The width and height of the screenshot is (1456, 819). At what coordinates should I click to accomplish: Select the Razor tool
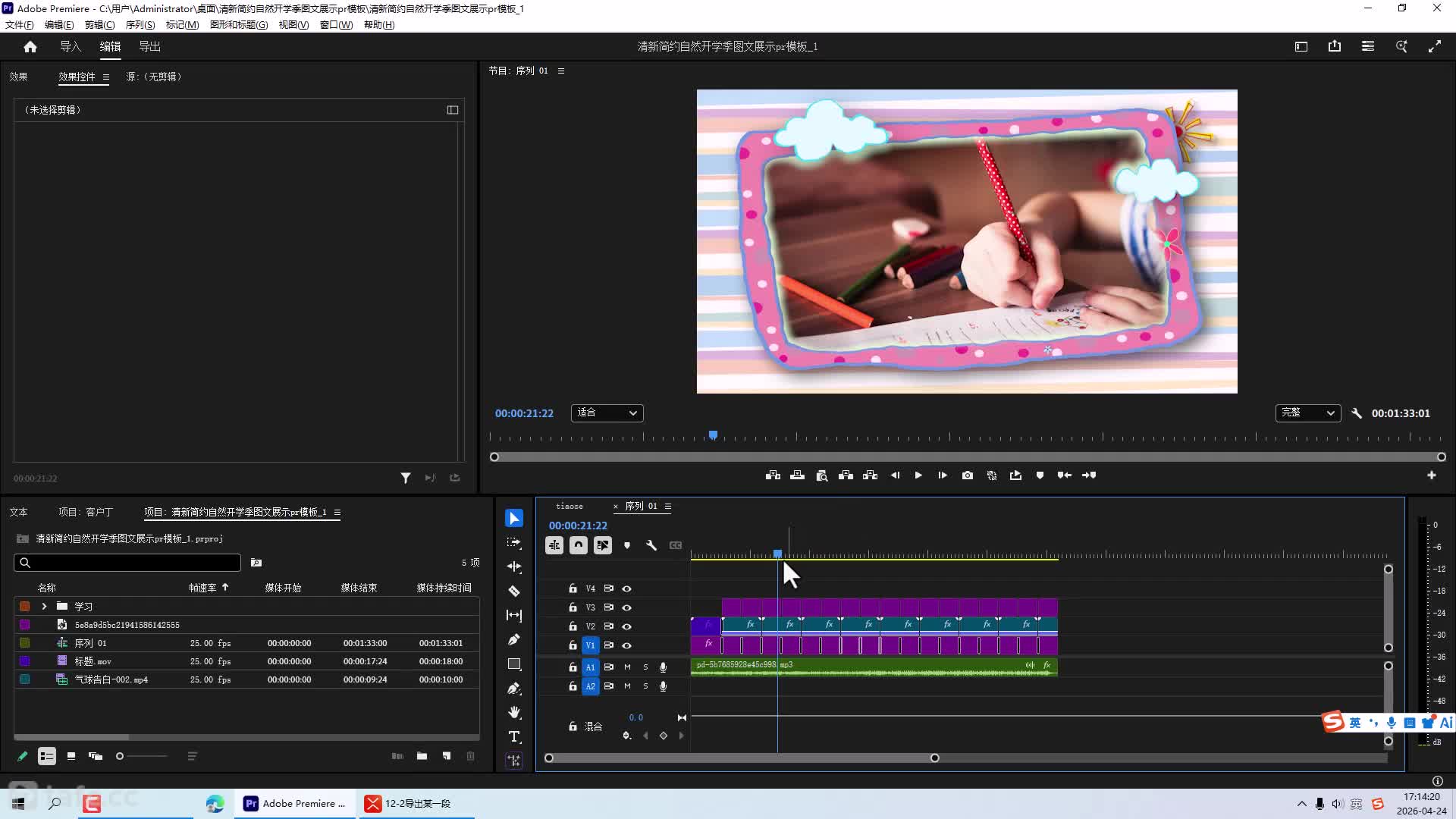(x=514, y=591)
